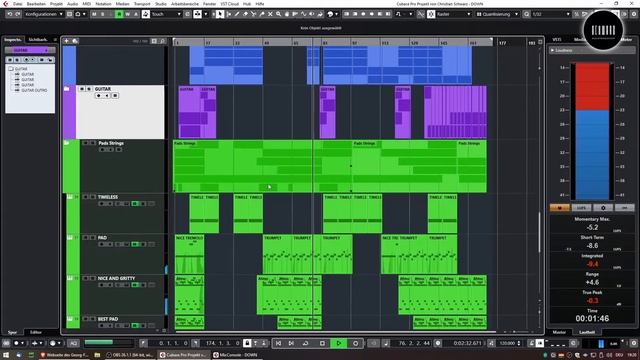This screenshot has width=640, height=360.
Task: Open the Raster snap type dropdown
Action: click(453, 14)
